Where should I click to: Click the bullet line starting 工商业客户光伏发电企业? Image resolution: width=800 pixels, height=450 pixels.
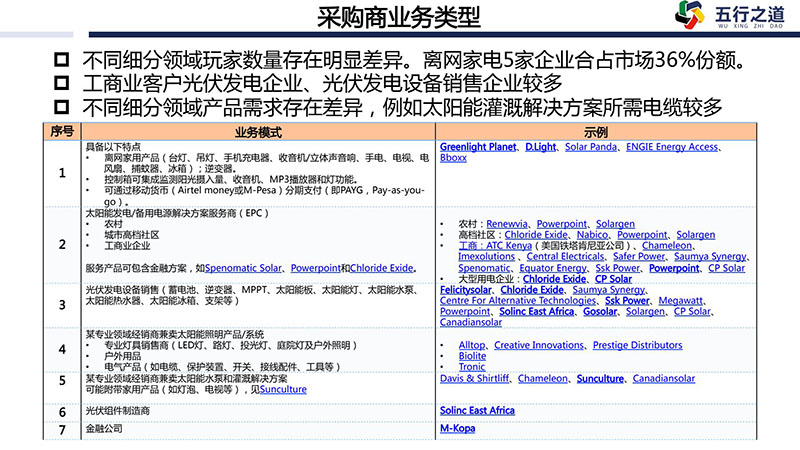pos(322,83)
